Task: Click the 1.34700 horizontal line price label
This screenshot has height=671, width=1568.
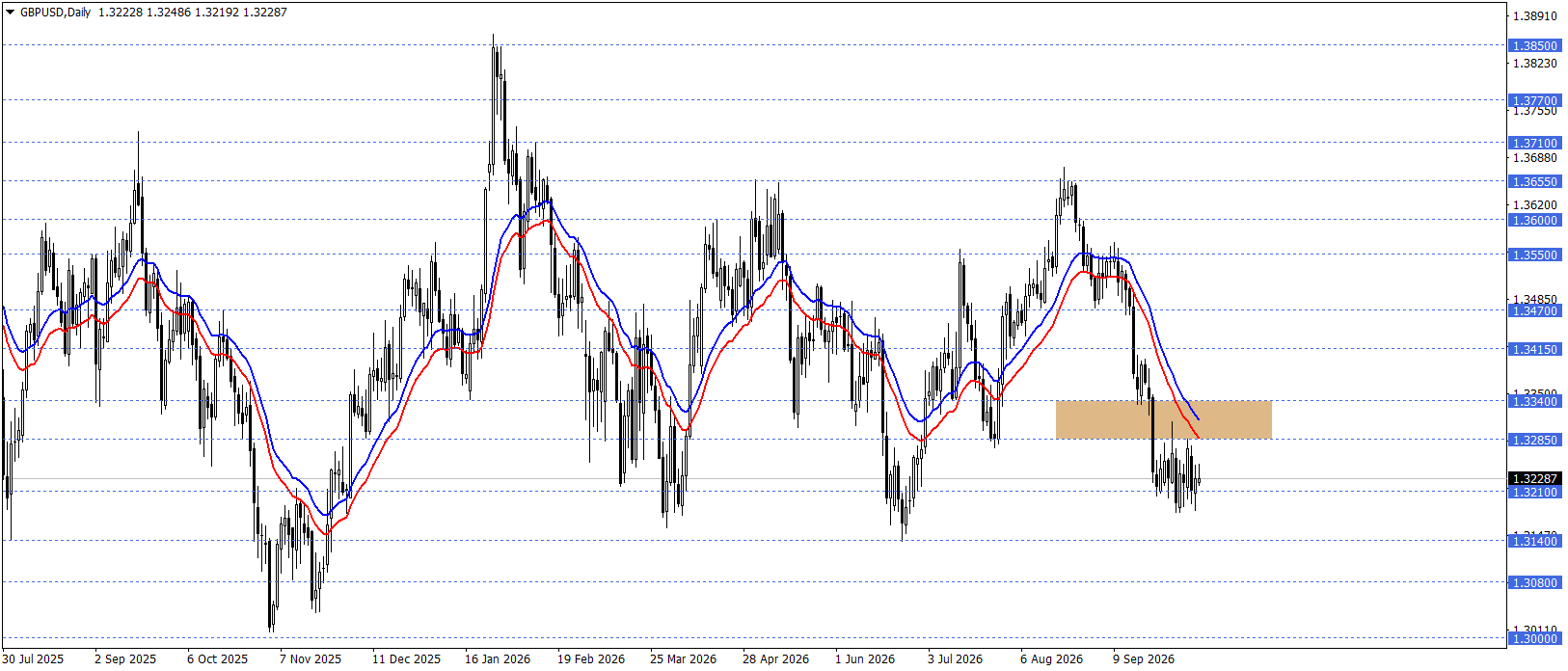Action: point(1534,310)
